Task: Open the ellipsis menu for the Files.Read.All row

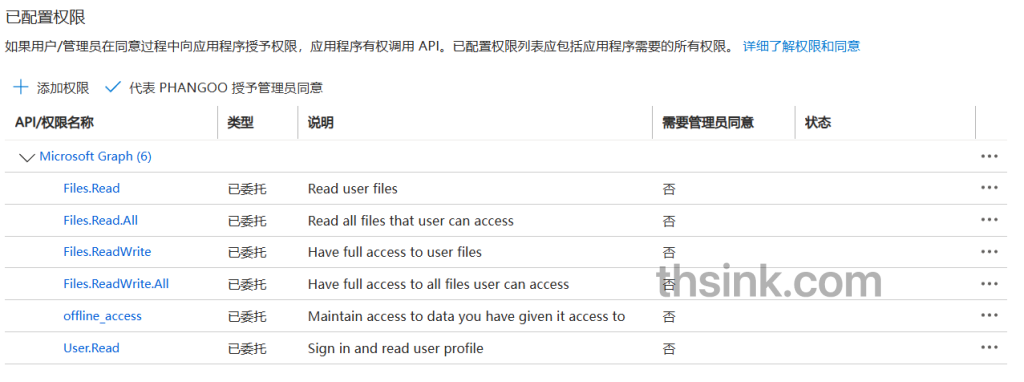Action: coord(989,220)
